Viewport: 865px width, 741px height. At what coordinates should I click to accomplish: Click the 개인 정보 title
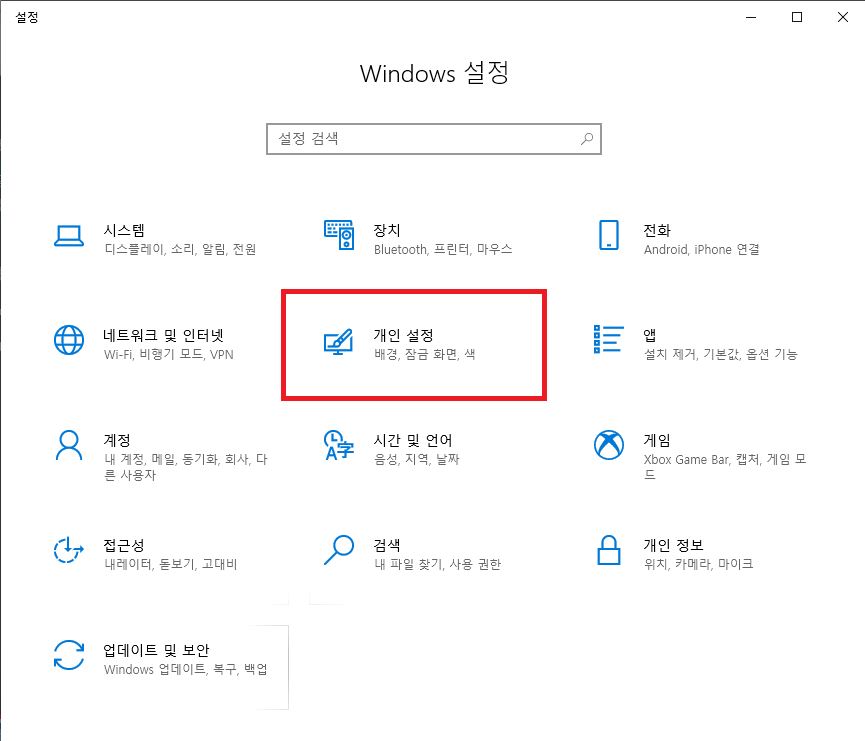point(674,545)
